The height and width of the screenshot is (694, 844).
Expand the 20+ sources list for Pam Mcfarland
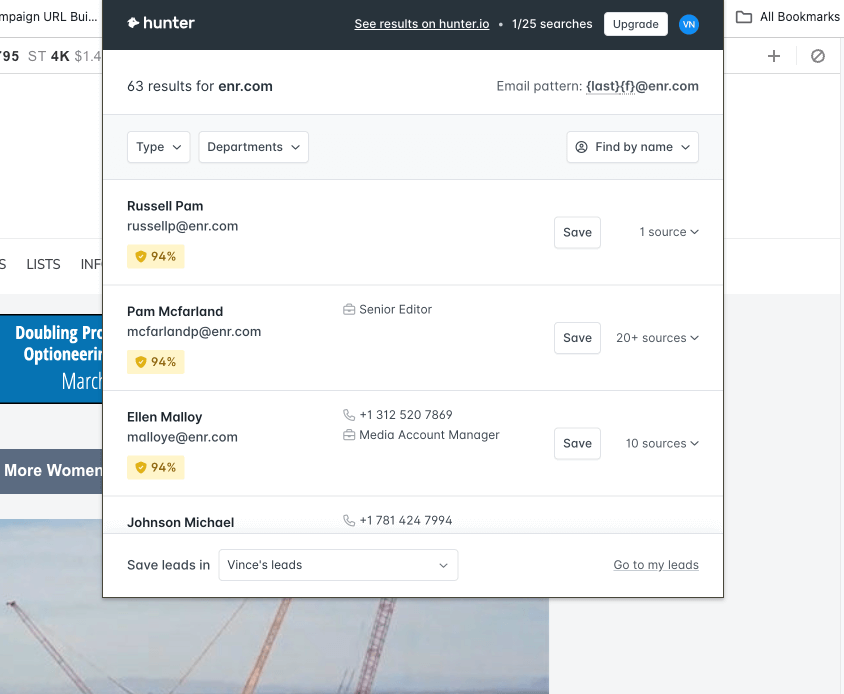(657, 338)
